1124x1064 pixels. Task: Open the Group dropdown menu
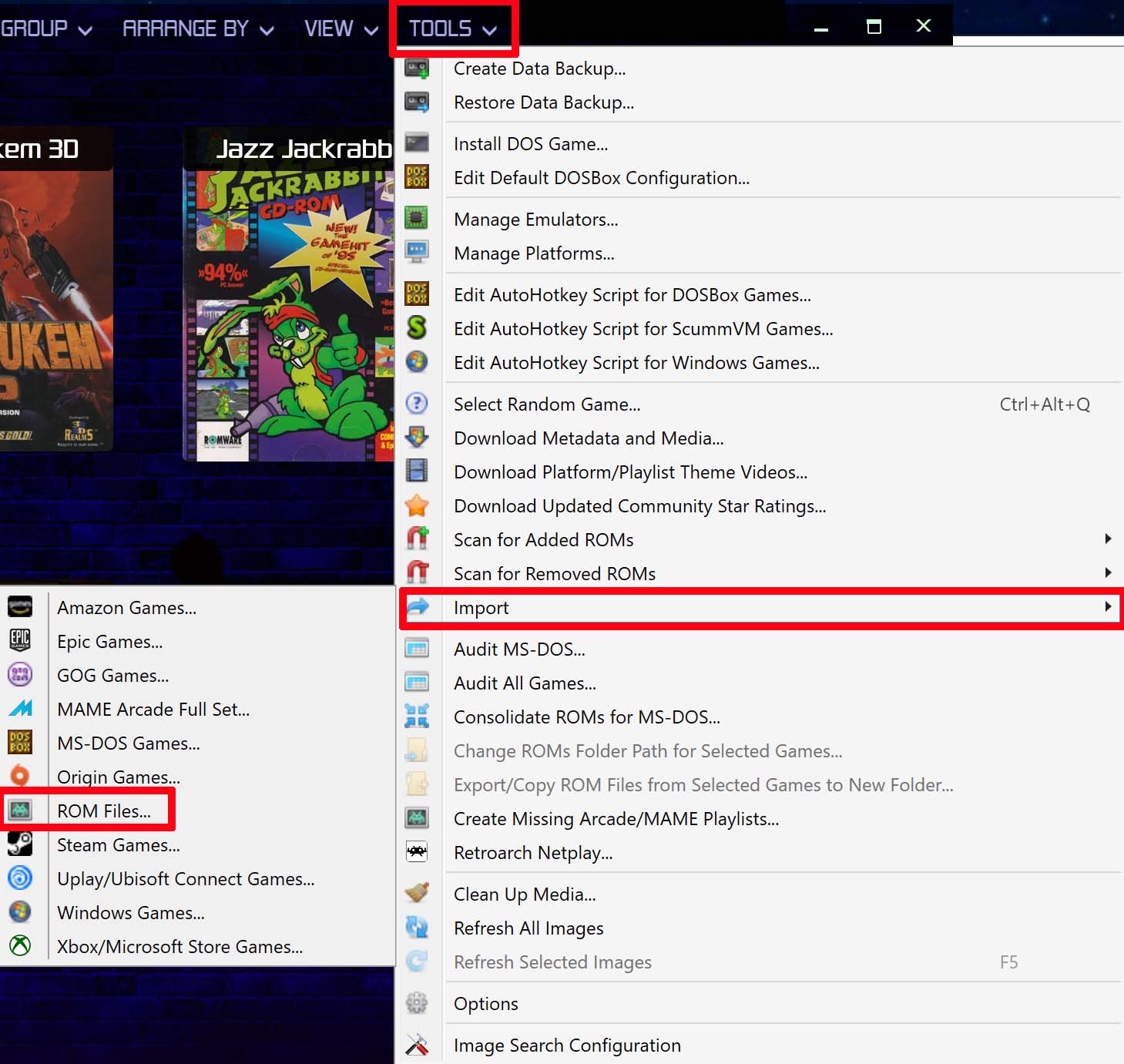tap(46, 29)
